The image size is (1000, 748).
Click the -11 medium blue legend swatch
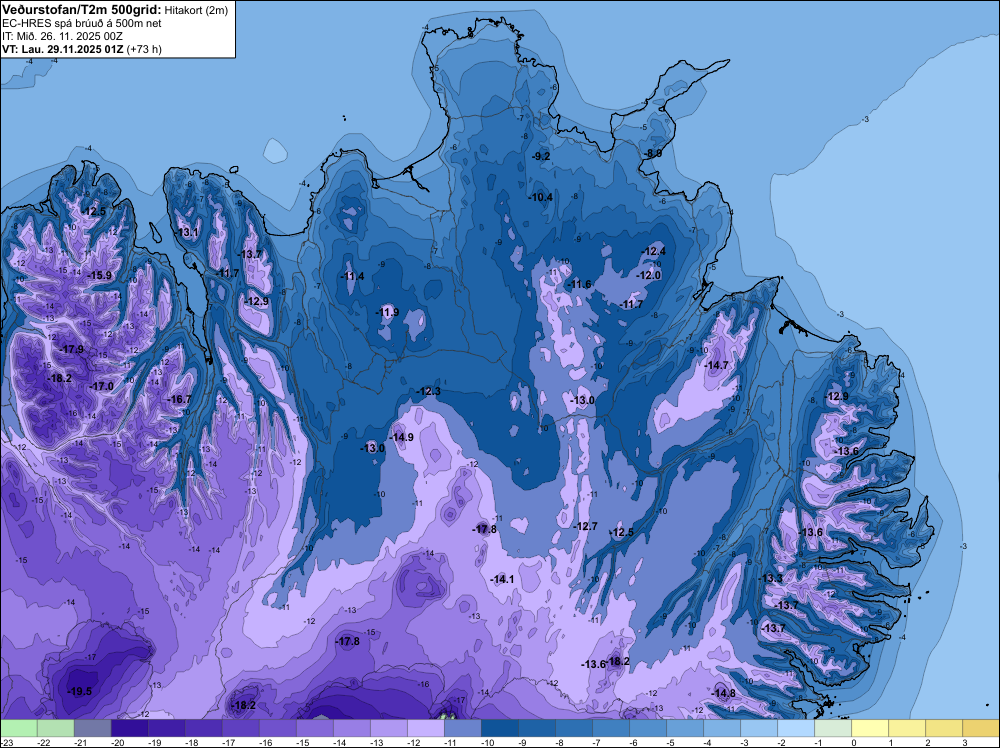[463, 728]
